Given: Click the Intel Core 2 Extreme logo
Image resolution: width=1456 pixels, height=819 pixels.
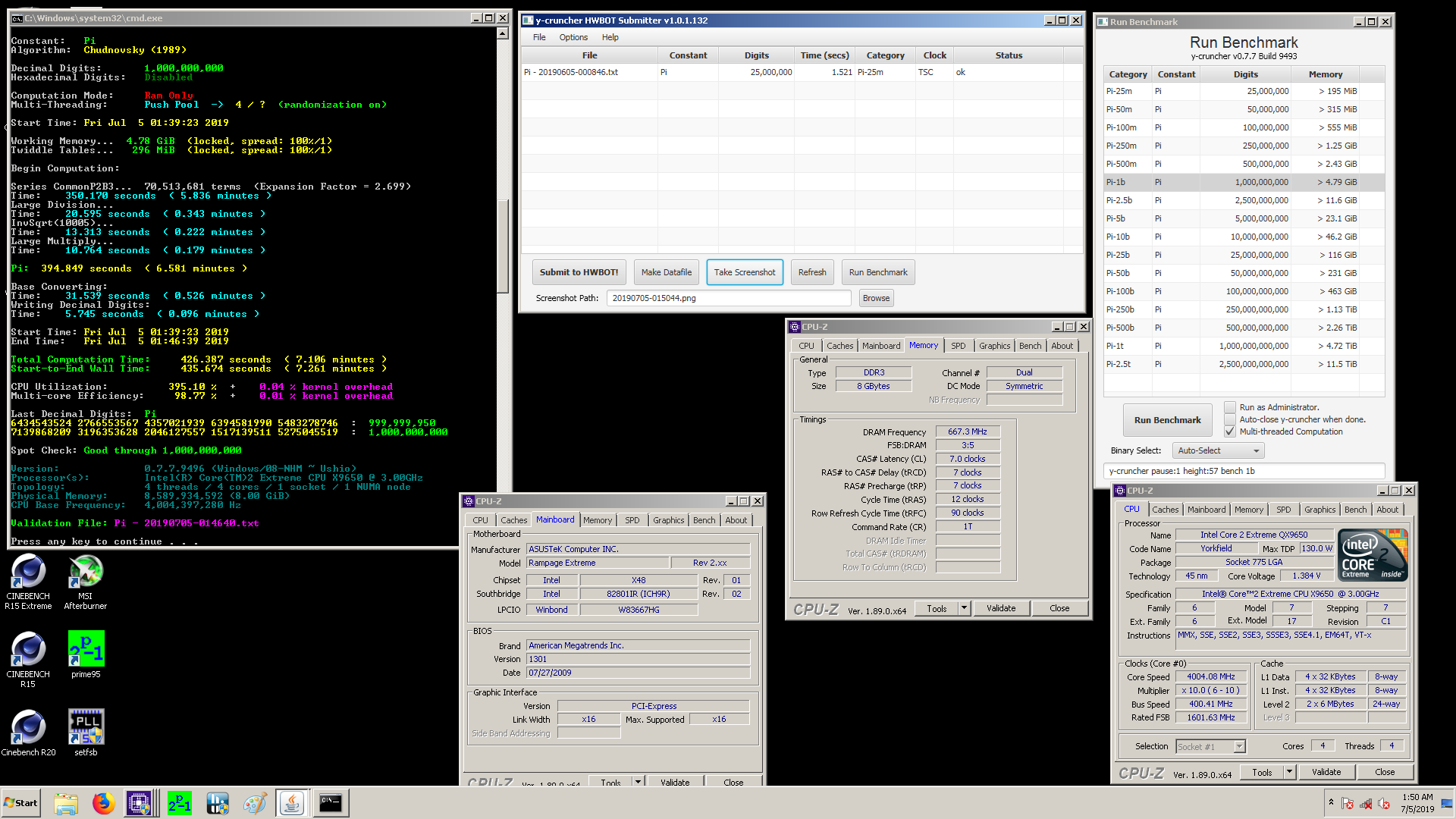Looking at the screenshot, I should pos(1374,555).
